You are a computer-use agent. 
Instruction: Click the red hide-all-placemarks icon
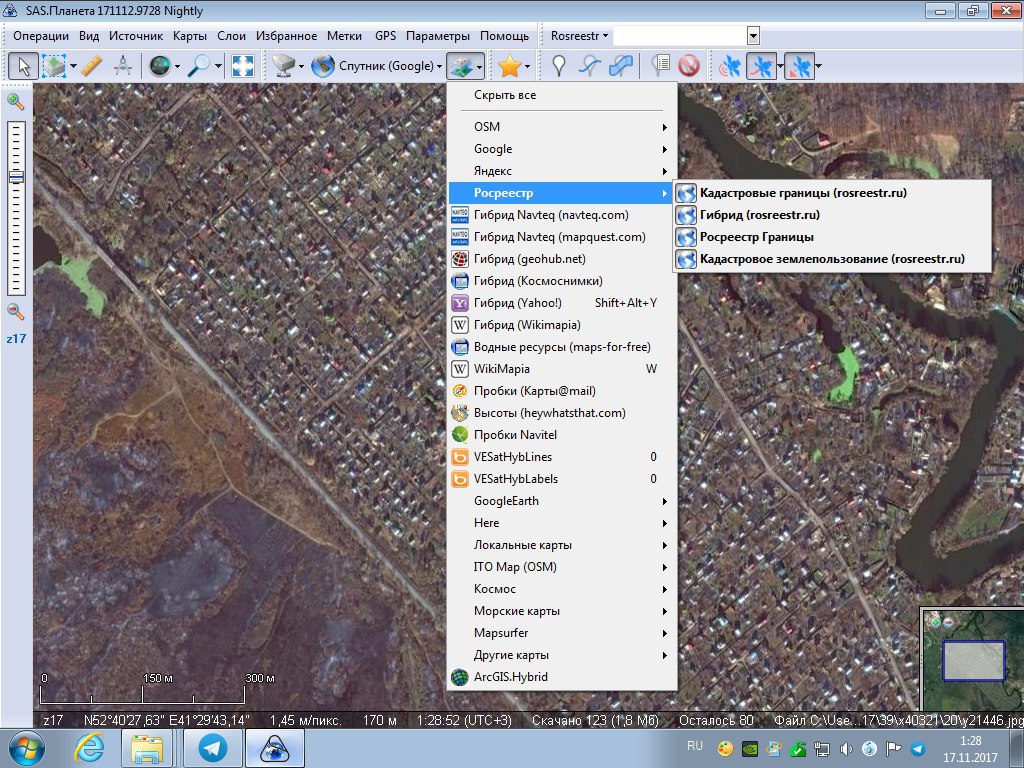coord(689,66)
